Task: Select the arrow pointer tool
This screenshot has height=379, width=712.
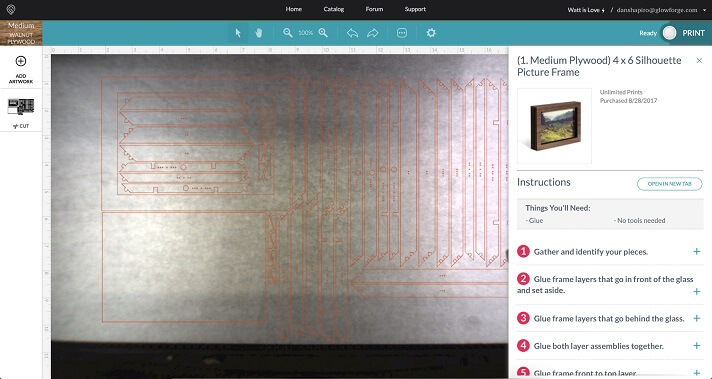Action: point(237,33)
